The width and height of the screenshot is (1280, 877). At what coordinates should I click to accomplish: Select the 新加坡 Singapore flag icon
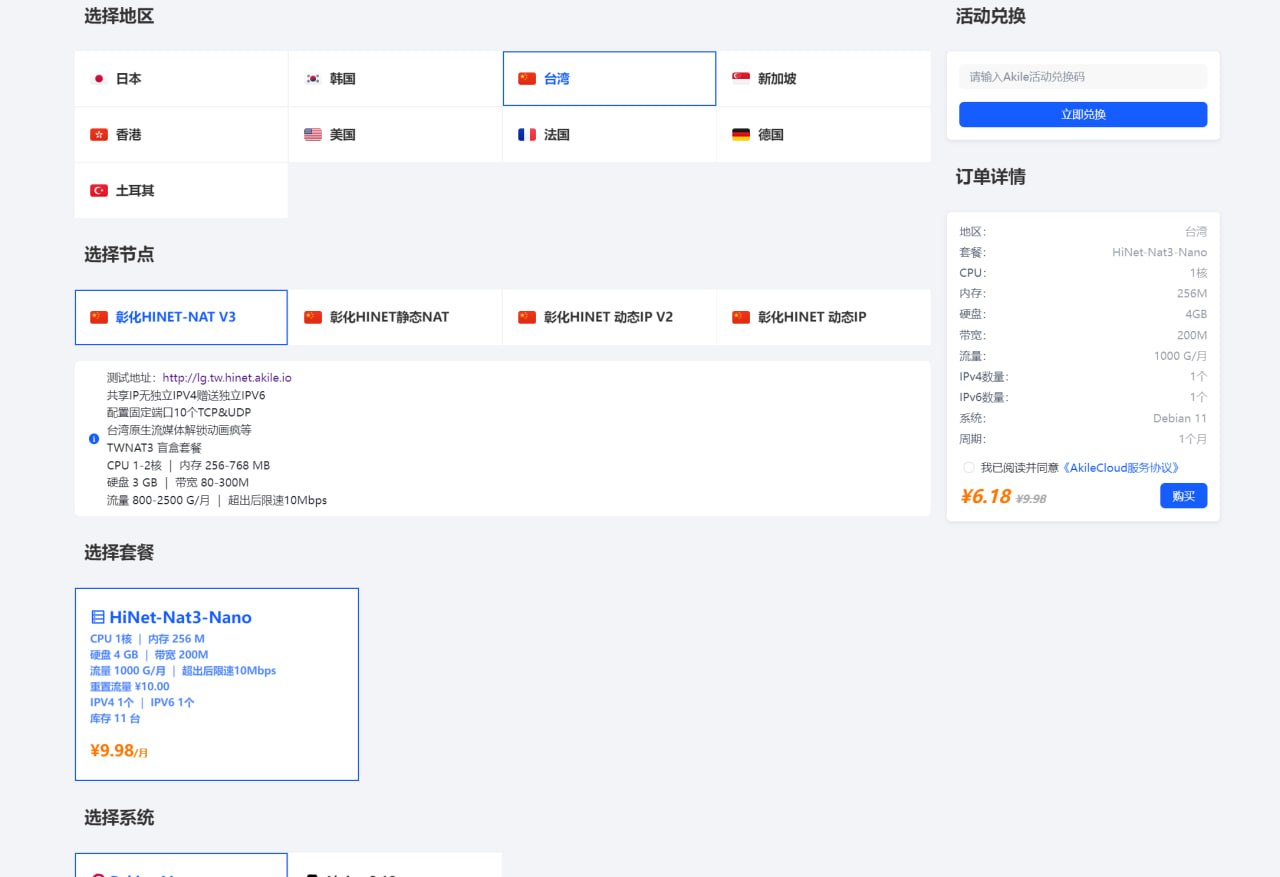click(741, 78)
